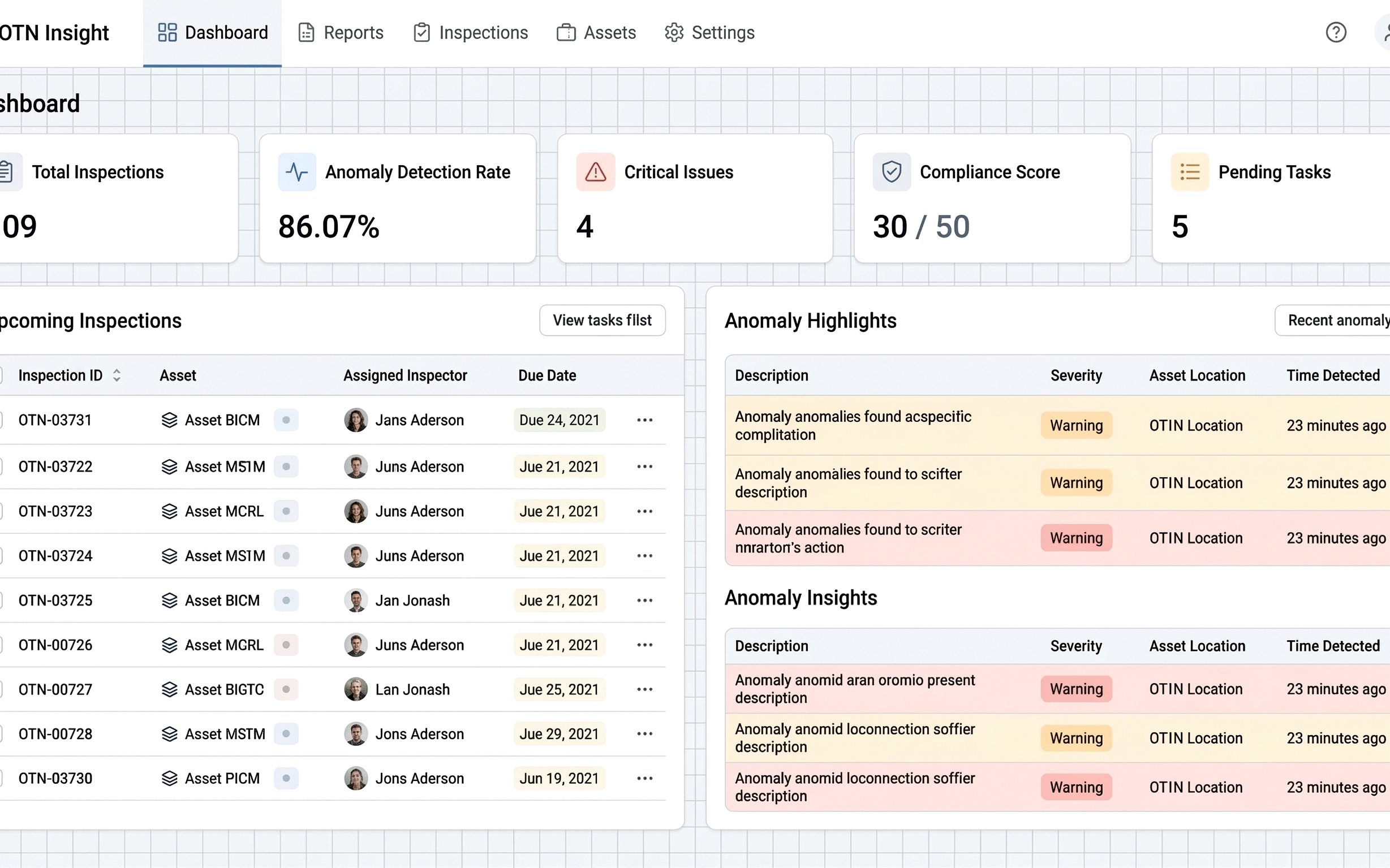Toggle the status dot next to Asset BICM

286,420
